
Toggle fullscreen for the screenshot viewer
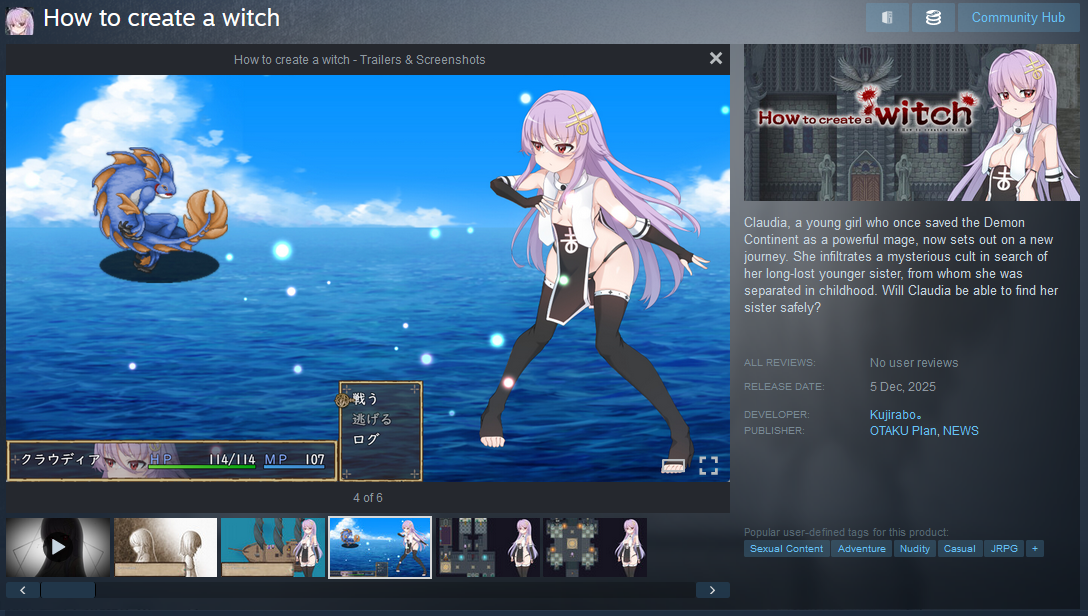coord(708,465)
